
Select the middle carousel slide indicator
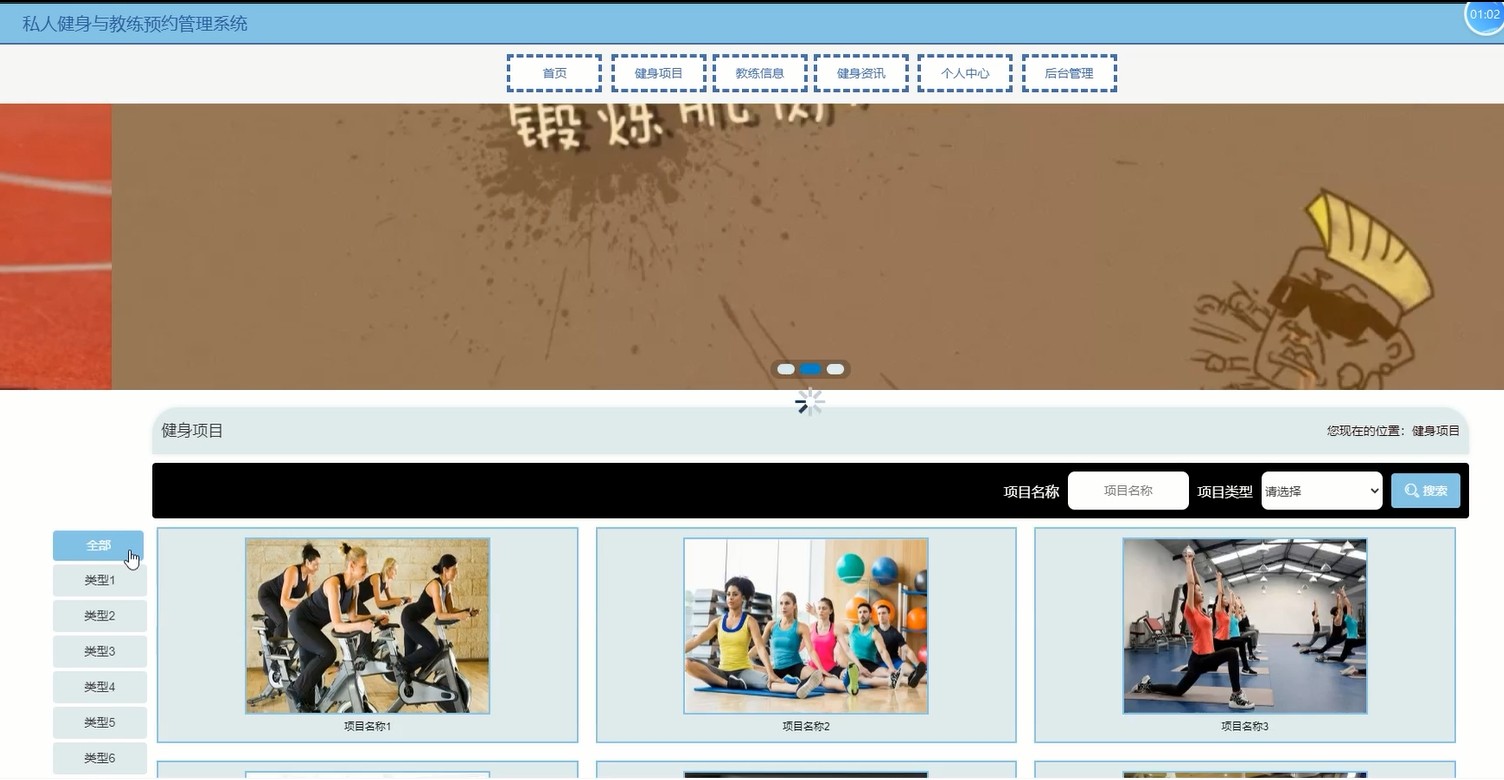pyautogui.click(x=810, y=369)
